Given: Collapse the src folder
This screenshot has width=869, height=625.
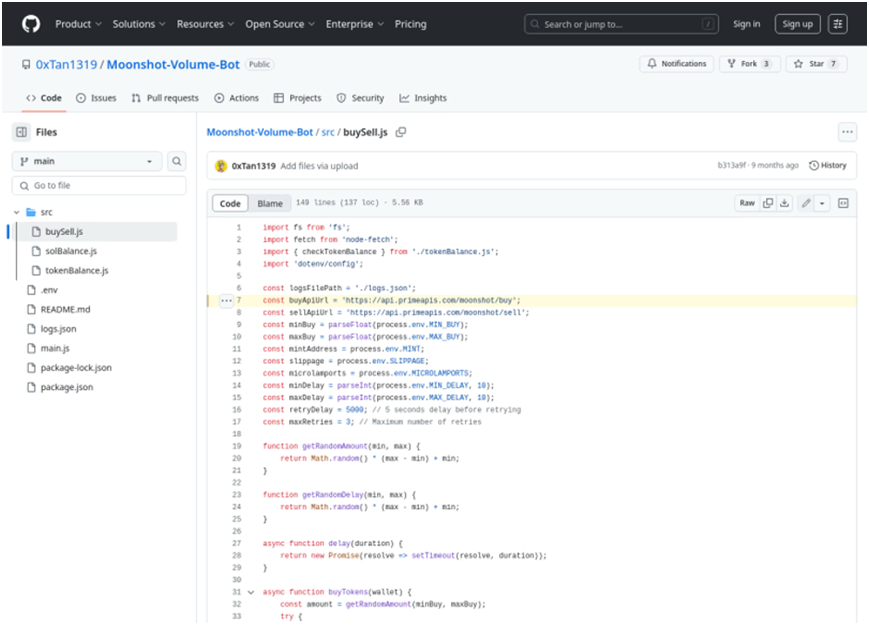Looking at the screenshot, I should 17,212.
